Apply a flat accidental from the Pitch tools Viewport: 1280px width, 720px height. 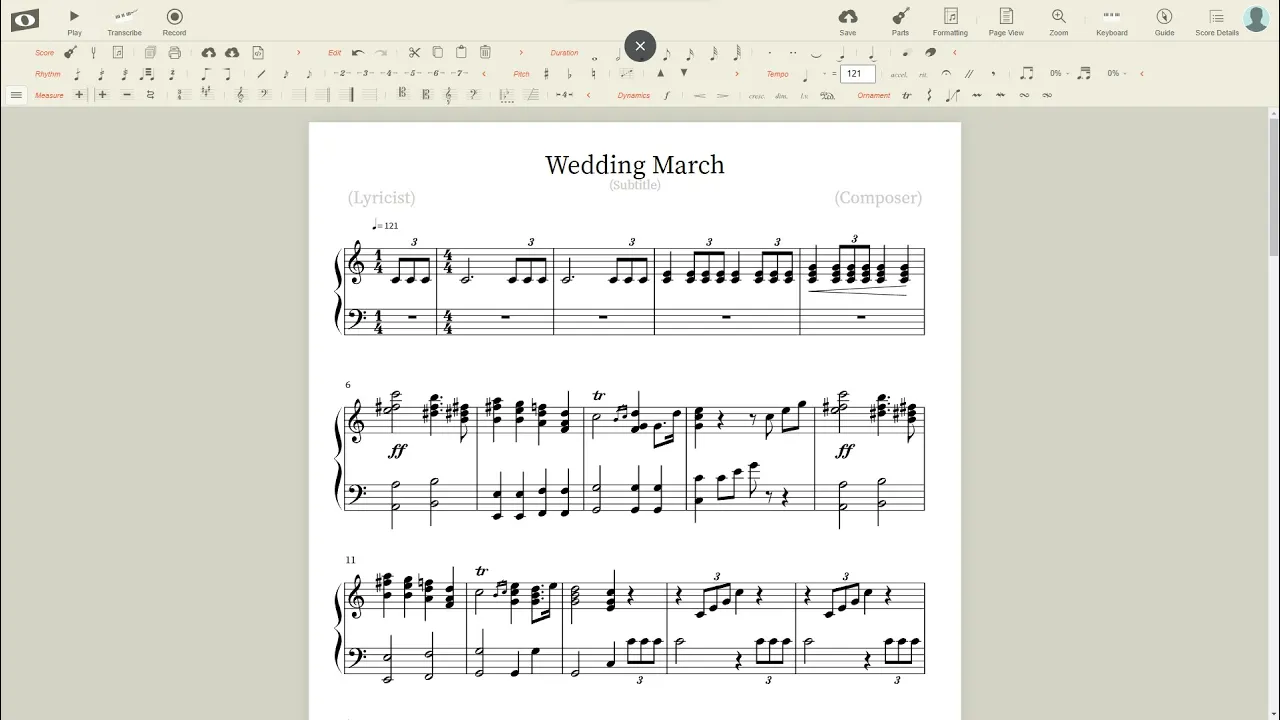[x=570, y=74]
